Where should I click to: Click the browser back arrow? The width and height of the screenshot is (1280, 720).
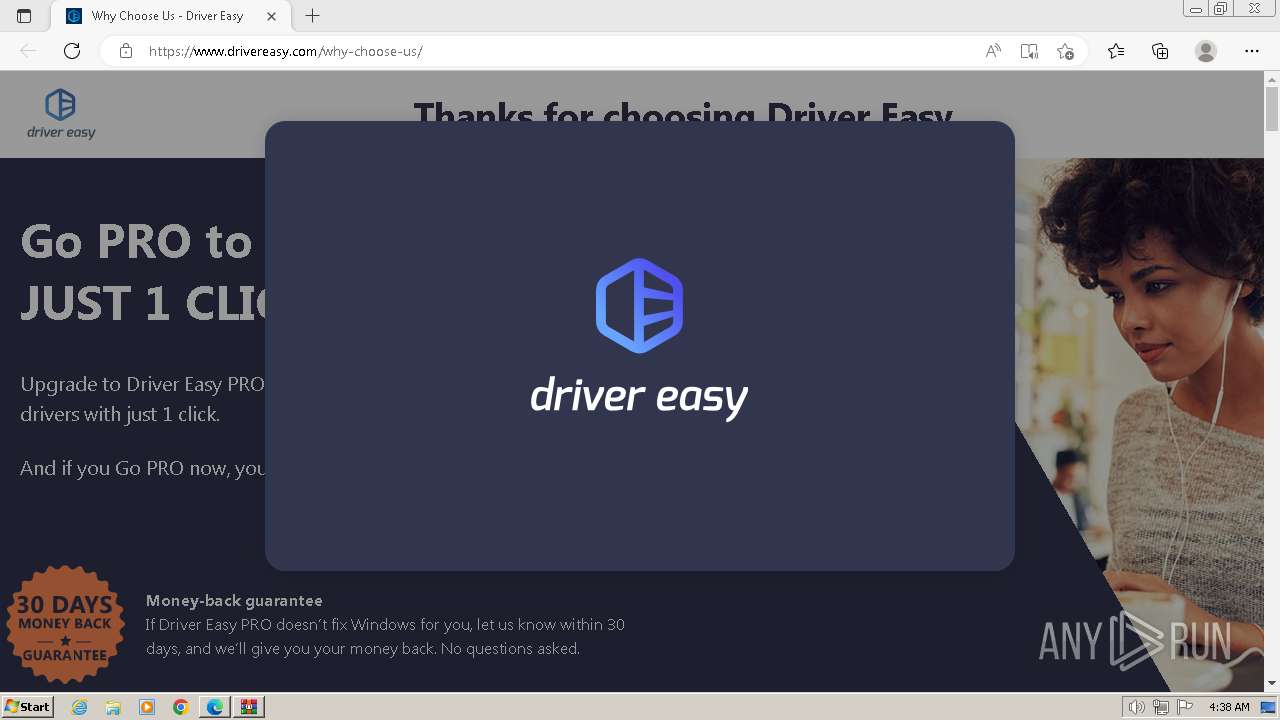[28, 51]
